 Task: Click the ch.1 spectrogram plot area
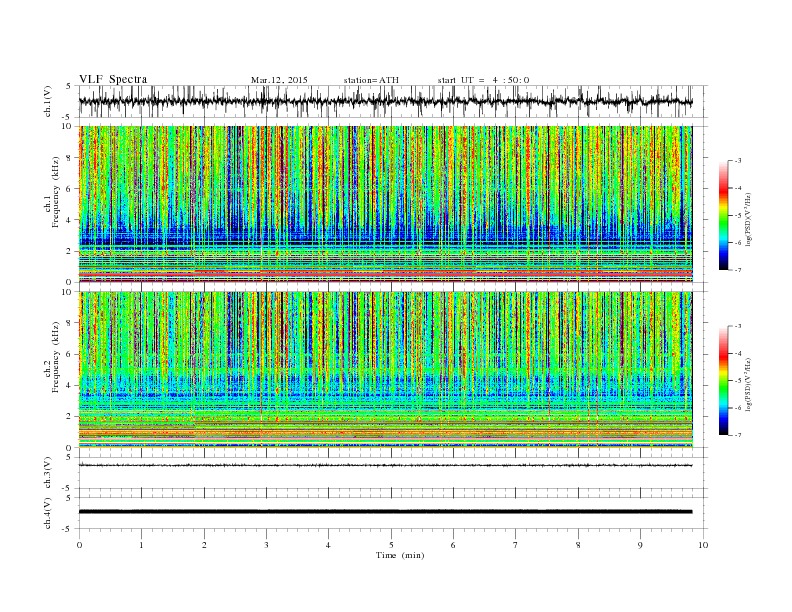(x=385, y=204)
